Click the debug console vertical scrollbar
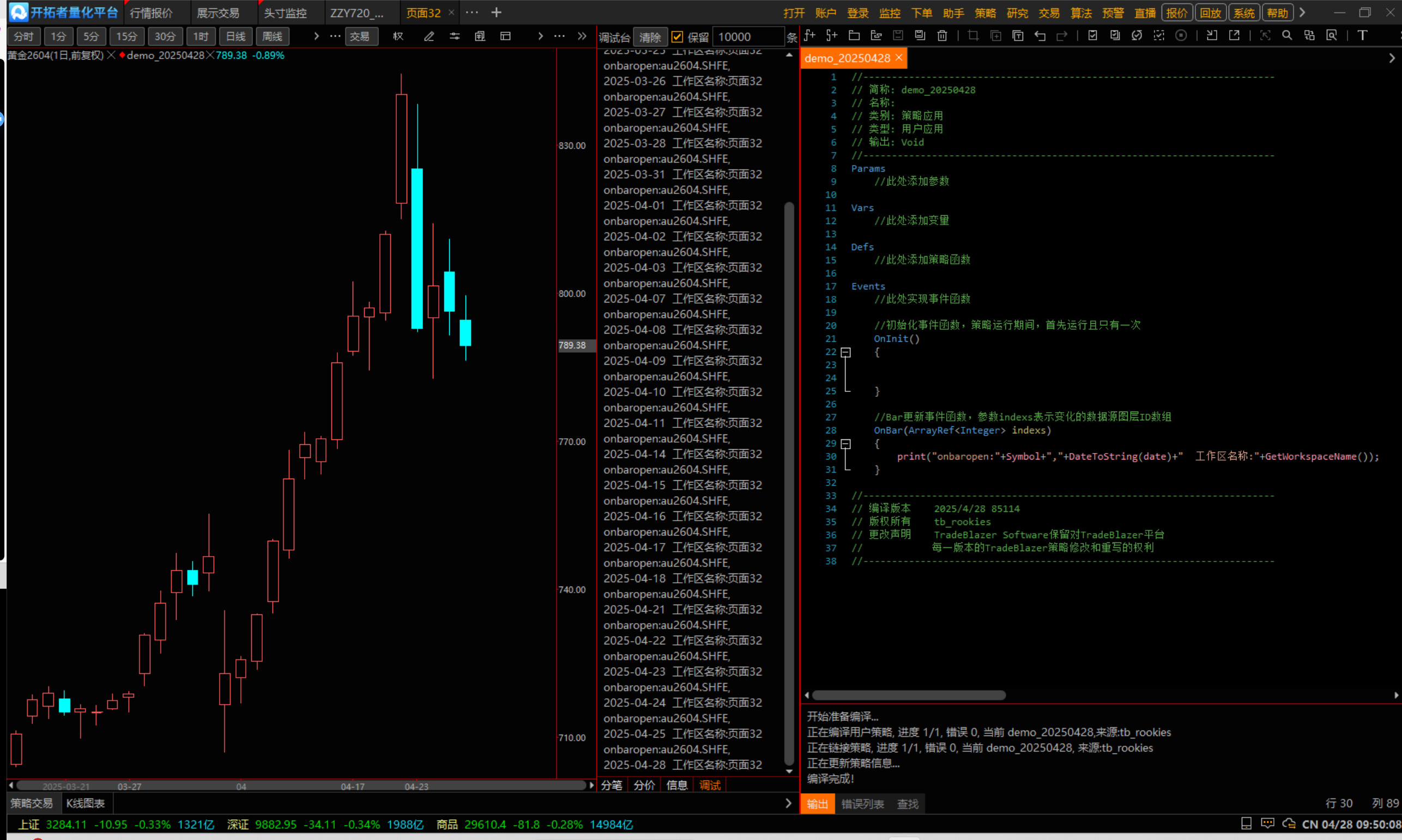 pos(789,484)
